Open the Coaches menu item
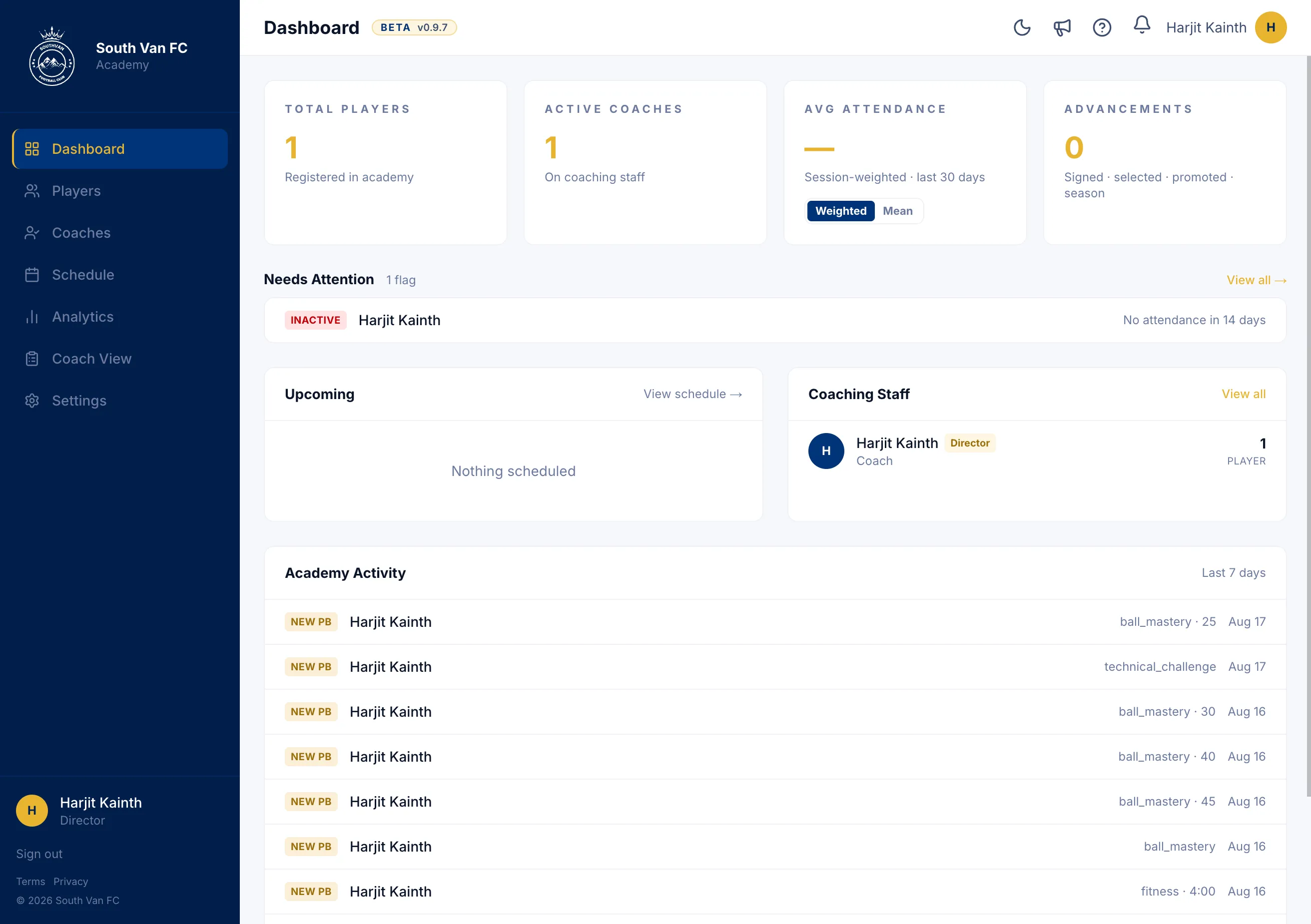 [x=120, y=233]
